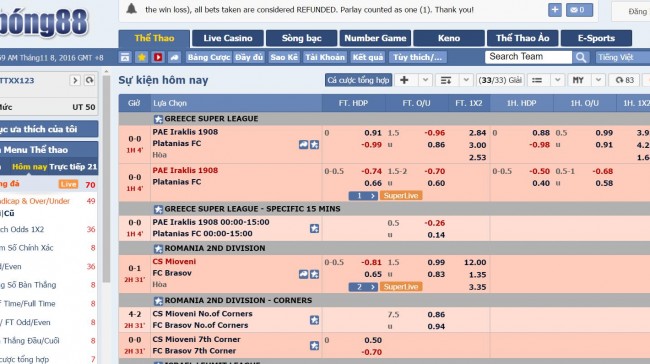
Task: Open the E-Sports tab
Action: pos(596,38)
